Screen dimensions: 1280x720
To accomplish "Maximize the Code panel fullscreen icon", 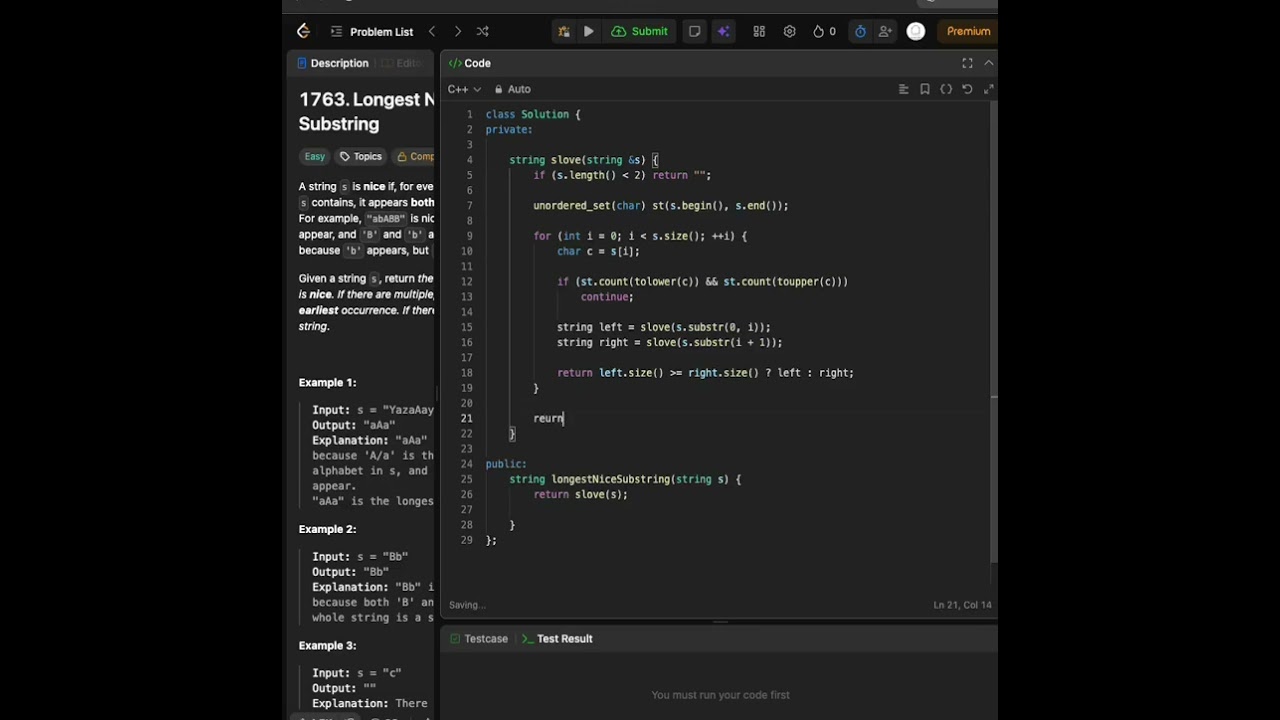I will (967, 63).
